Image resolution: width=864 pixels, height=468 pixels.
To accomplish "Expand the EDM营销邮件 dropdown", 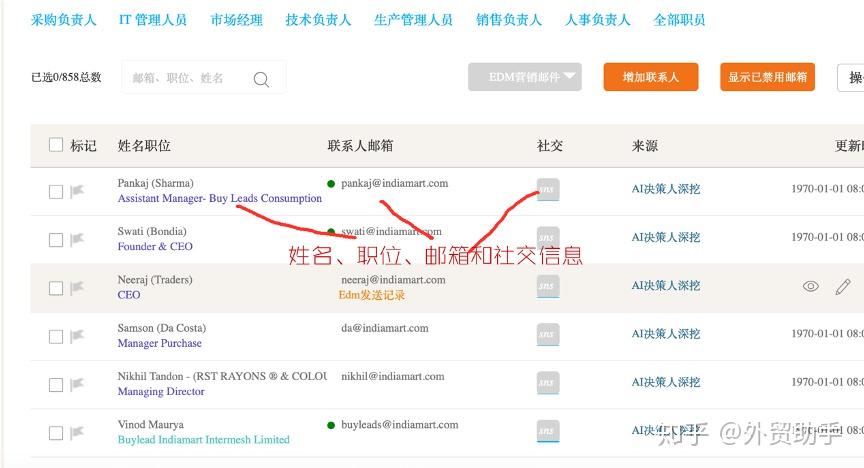I will [x=525, y=77].
